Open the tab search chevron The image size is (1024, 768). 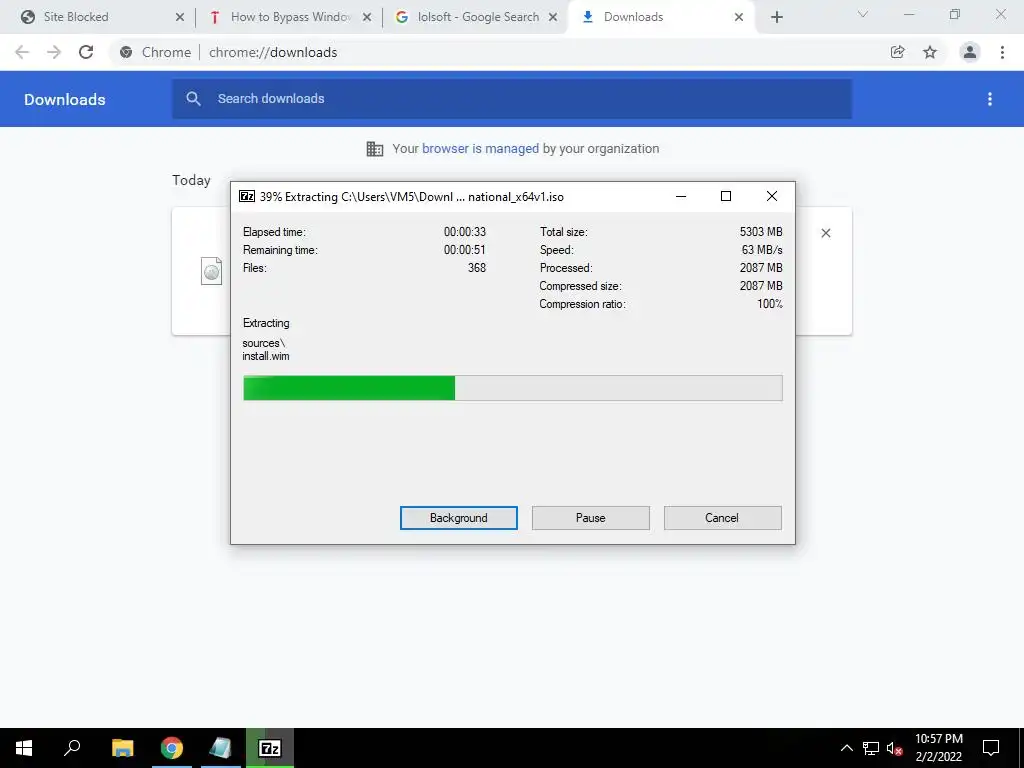[x=862, y=14]
